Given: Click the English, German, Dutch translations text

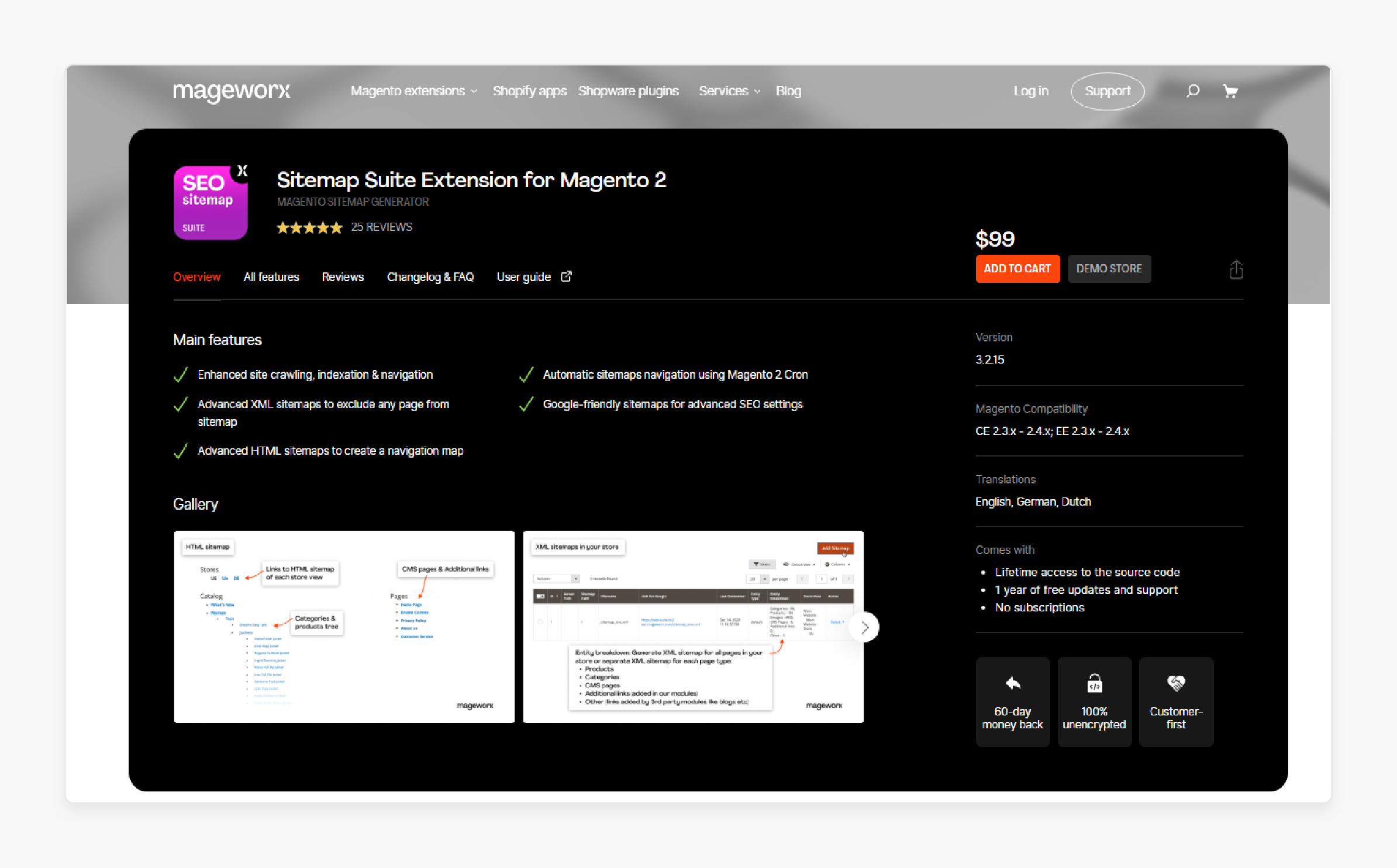Looking at the screenshot, I should pos(1033,502).
